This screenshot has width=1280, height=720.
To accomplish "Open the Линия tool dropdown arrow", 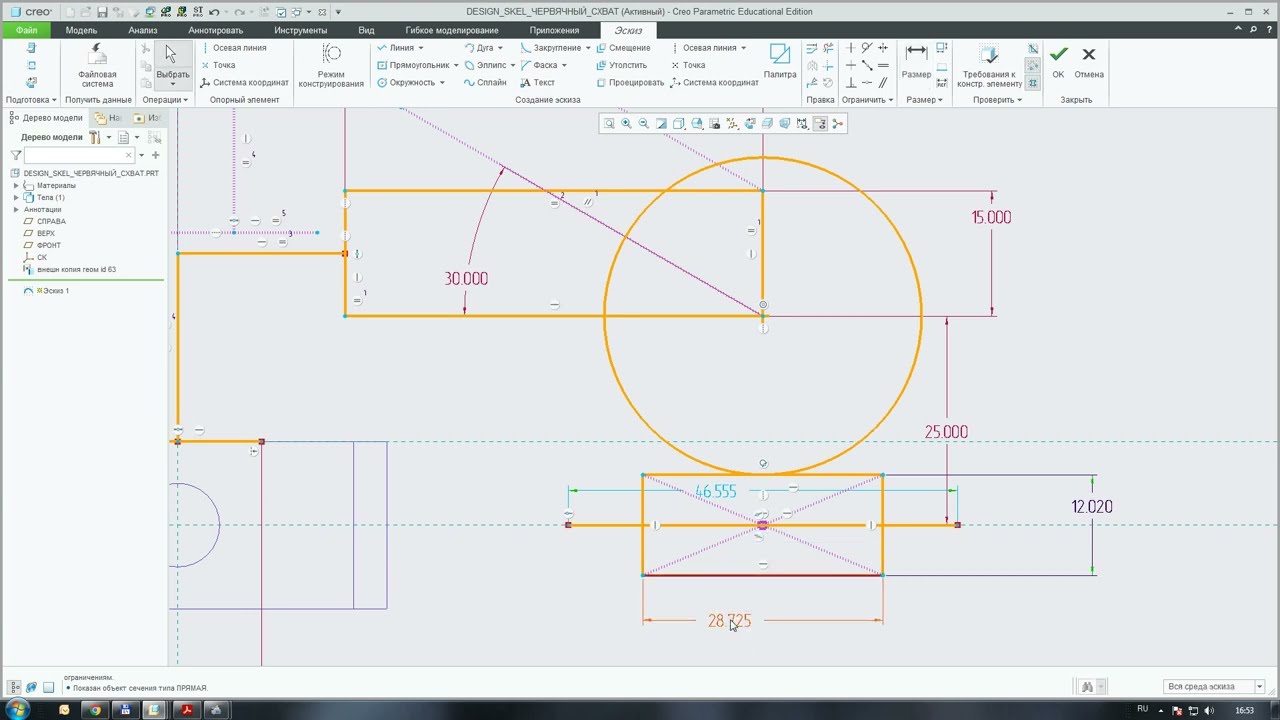I will (x=420, y=48).
